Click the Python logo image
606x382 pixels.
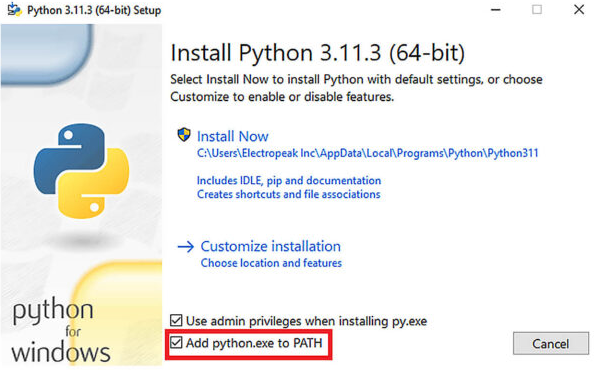click(82, 171)
